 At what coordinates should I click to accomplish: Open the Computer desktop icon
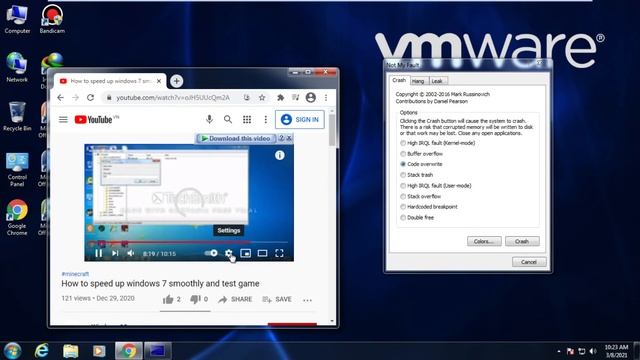17,20
